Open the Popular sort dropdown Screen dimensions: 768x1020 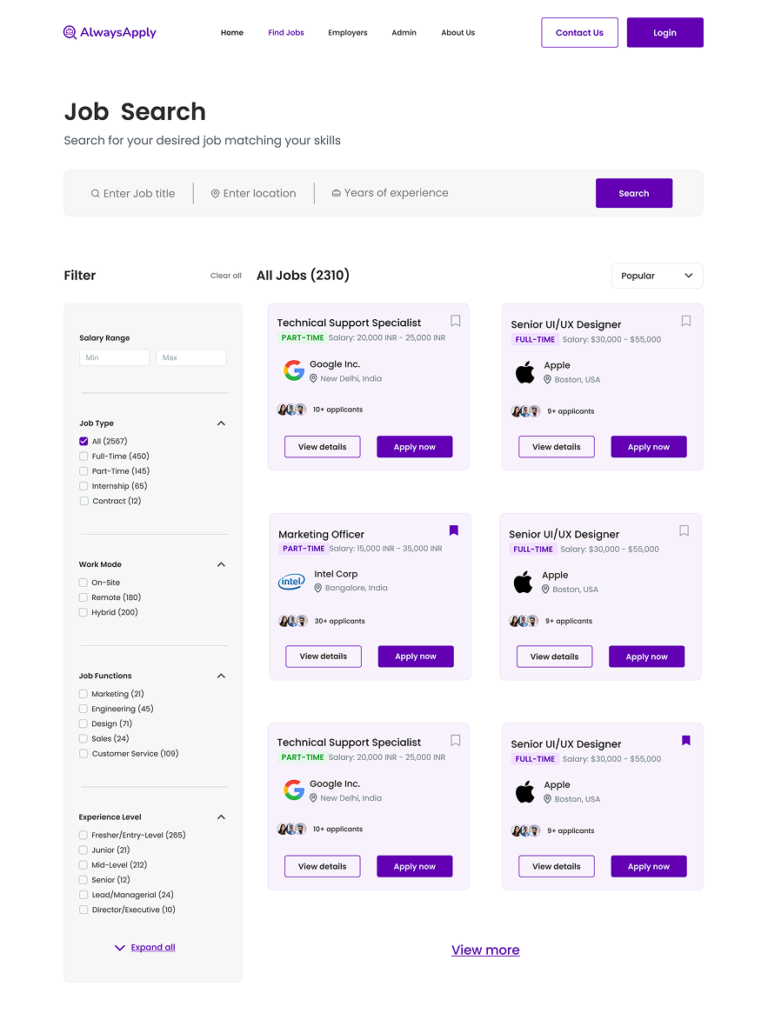[x=657, y=276]
